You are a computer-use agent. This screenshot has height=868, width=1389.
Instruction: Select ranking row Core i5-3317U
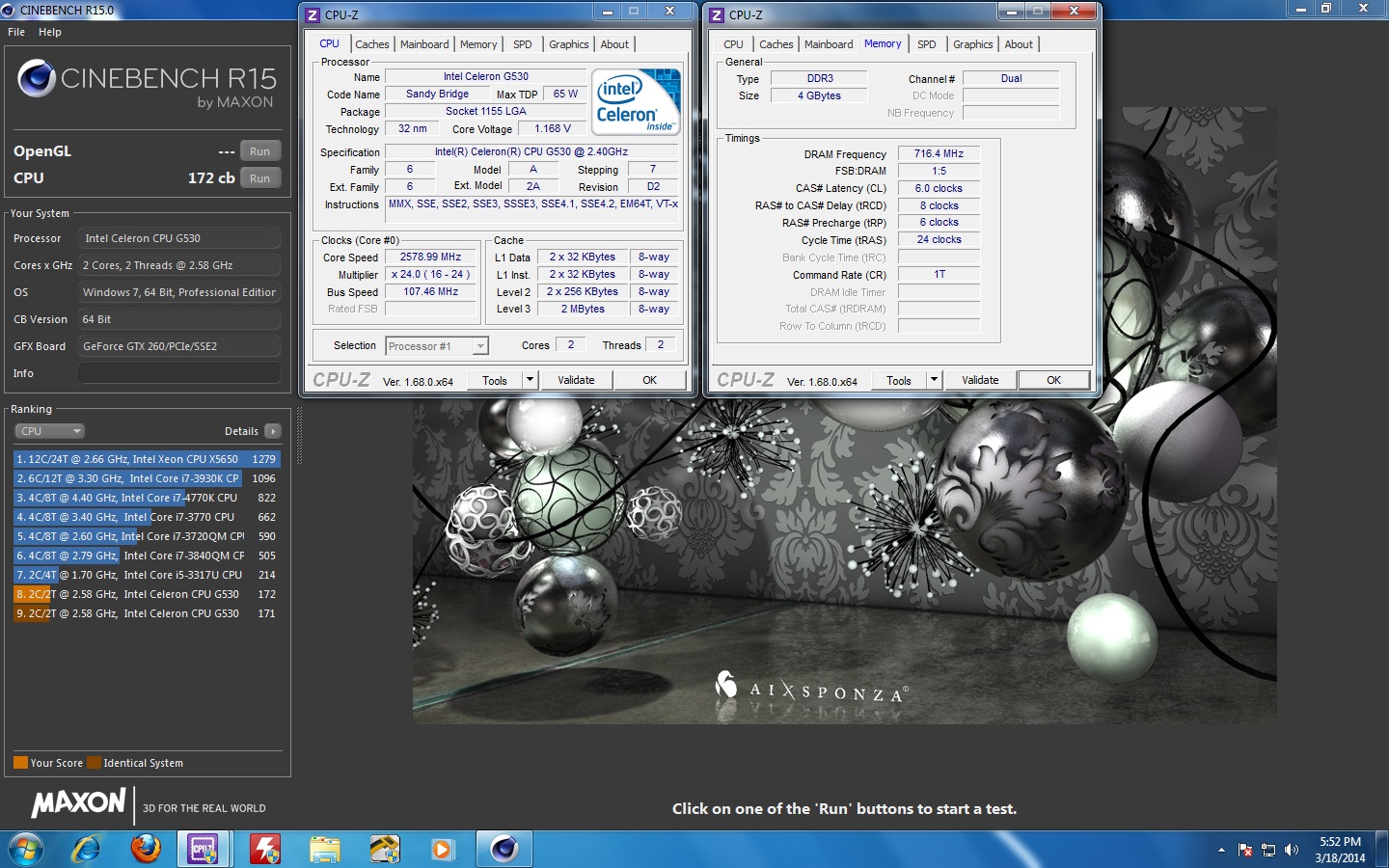tap(147, 575)
